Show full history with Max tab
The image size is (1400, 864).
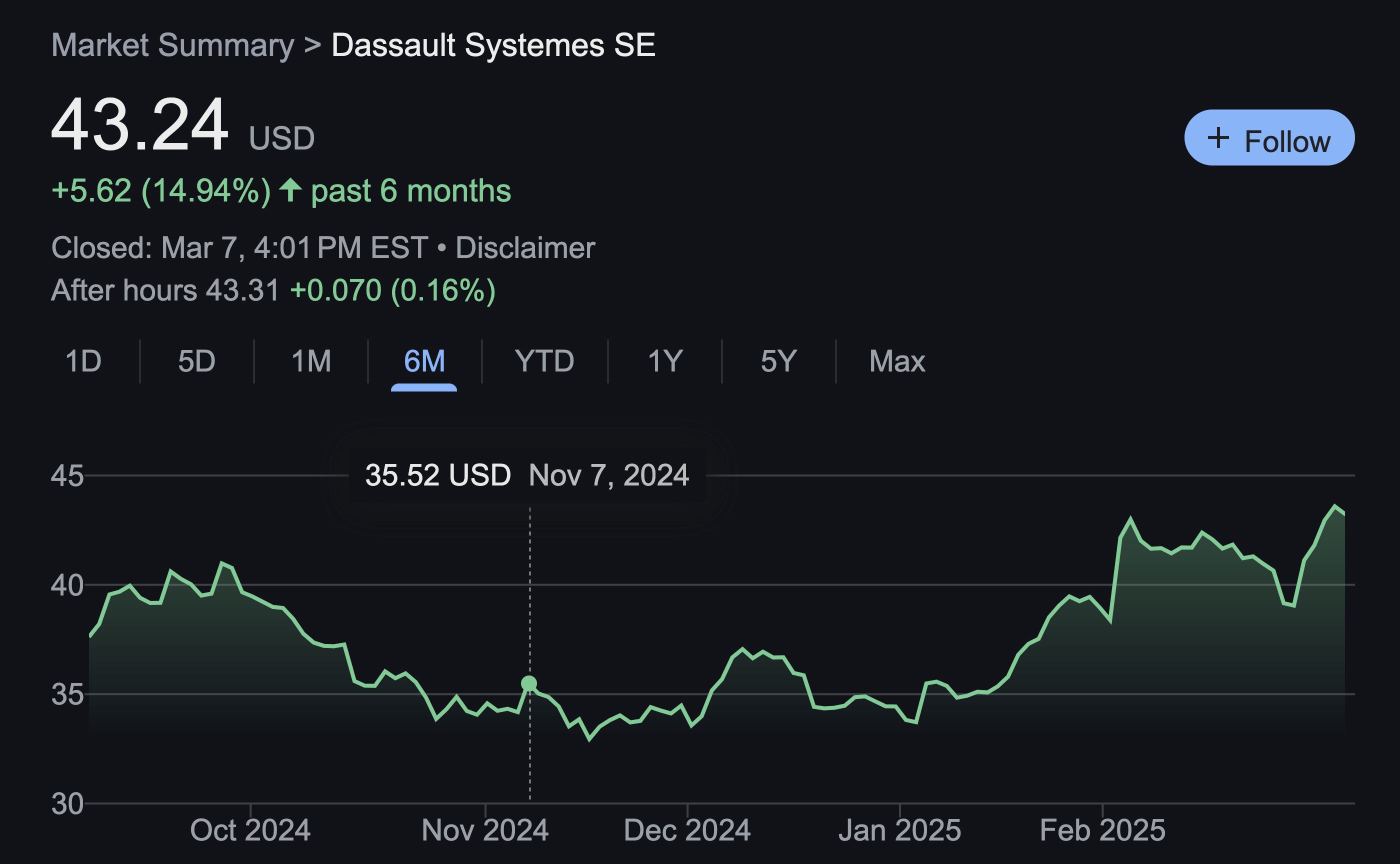pyautogui.click(x=897, y=361)
